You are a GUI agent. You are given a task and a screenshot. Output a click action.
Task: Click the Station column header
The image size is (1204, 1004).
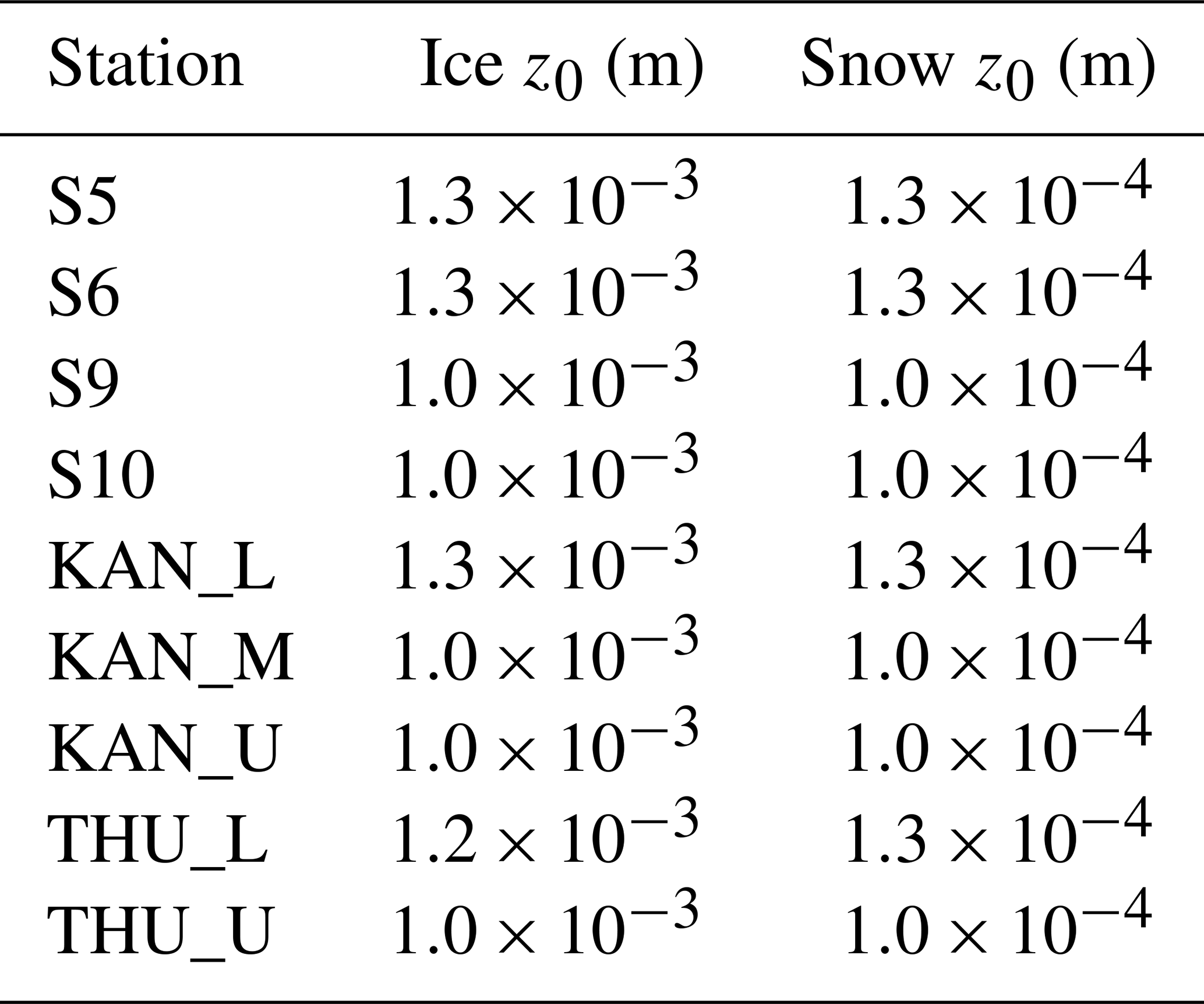(x=146, y=64)
